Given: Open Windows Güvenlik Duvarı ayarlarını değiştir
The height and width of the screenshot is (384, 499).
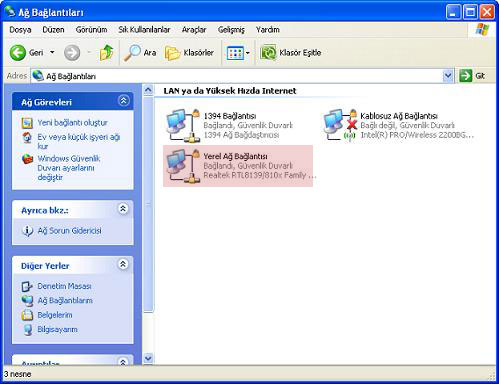Looking at the screenshot, I should point(69,168).
